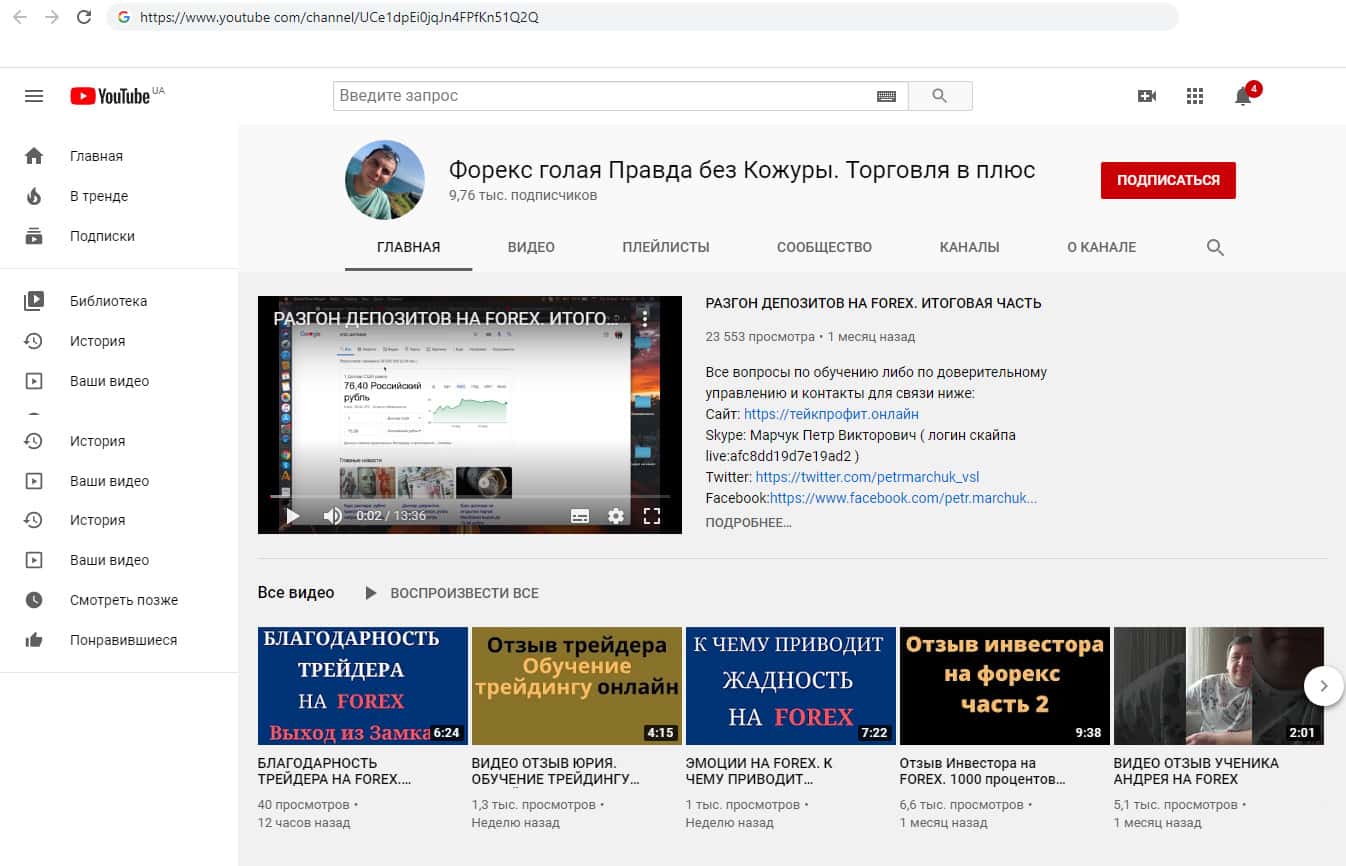Enter fullscreen mode on the video
Viewport: 1346px width, 866px height.
point(652,516)
